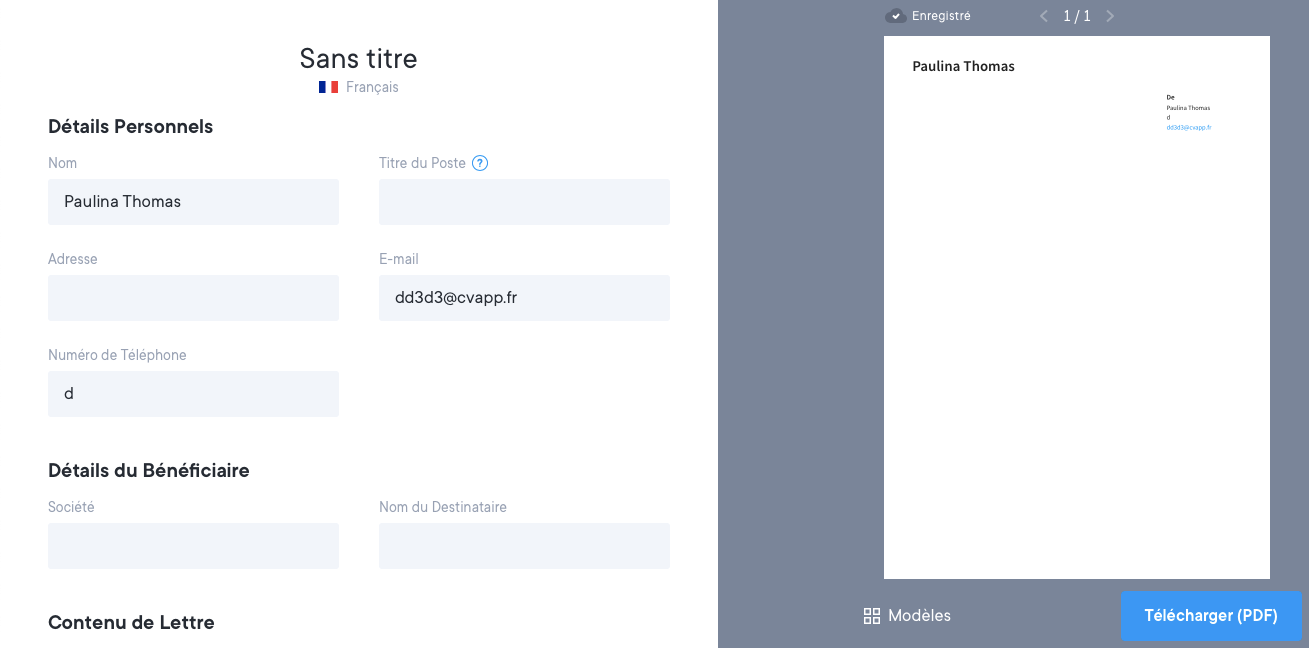Focus the Nom field containing Paulina Thomas
Screen dimensions: 1309x648
pyautogui.click(x=193, y=202)
